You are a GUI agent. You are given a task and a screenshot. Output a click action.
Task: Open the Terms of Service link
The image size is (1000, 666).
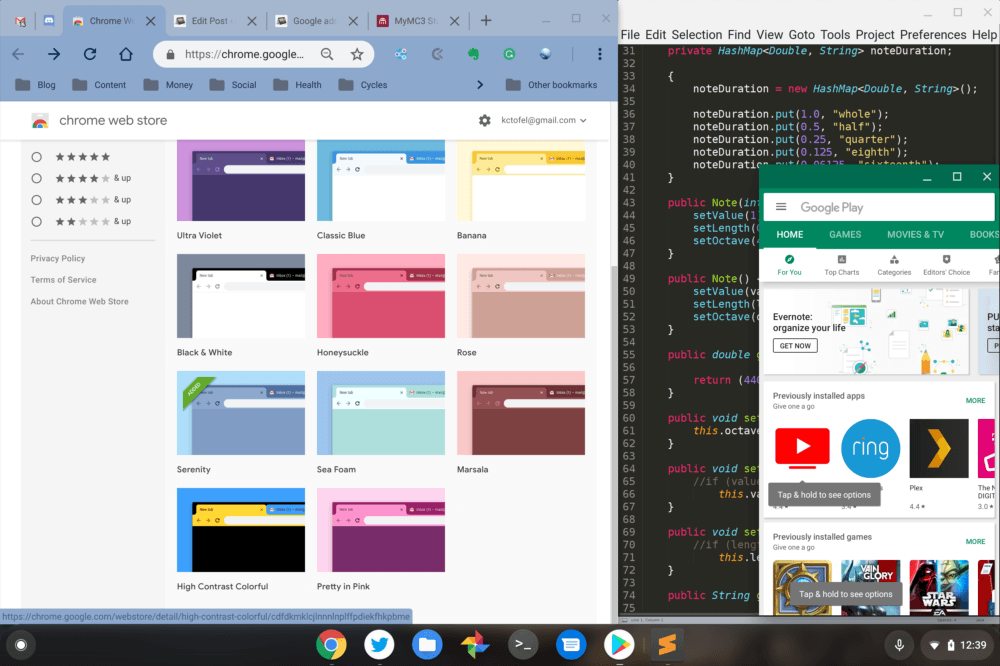click(x=63, y=280)
